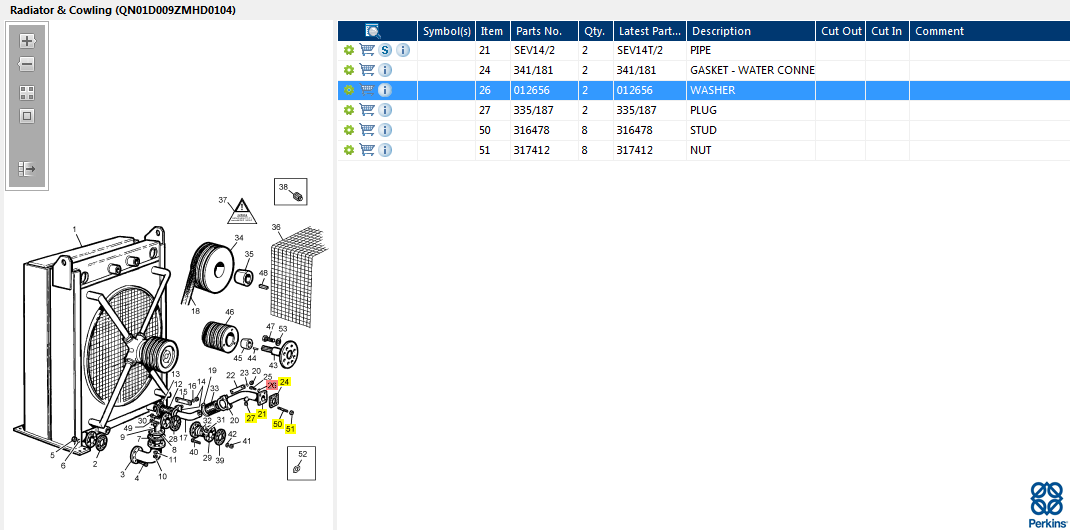
Task: Click the four-squares grid view icon
Action: pos(27,93)
